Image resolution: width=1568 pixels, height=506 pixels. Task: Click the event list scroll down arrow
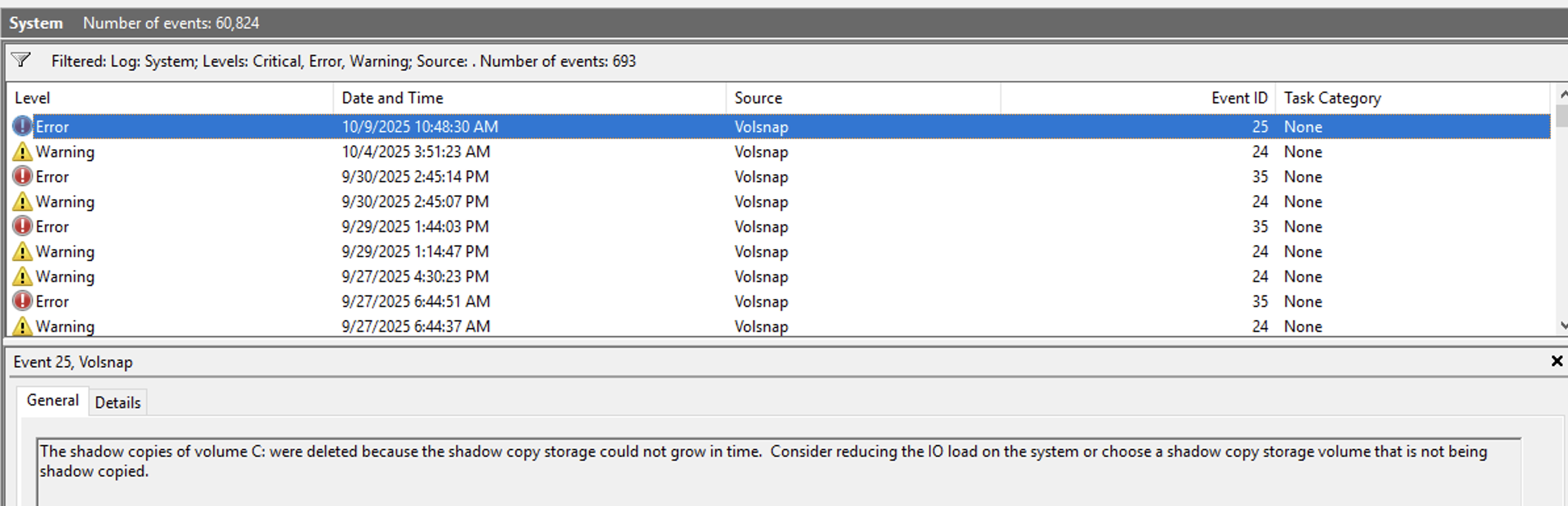pos(1562,325)
